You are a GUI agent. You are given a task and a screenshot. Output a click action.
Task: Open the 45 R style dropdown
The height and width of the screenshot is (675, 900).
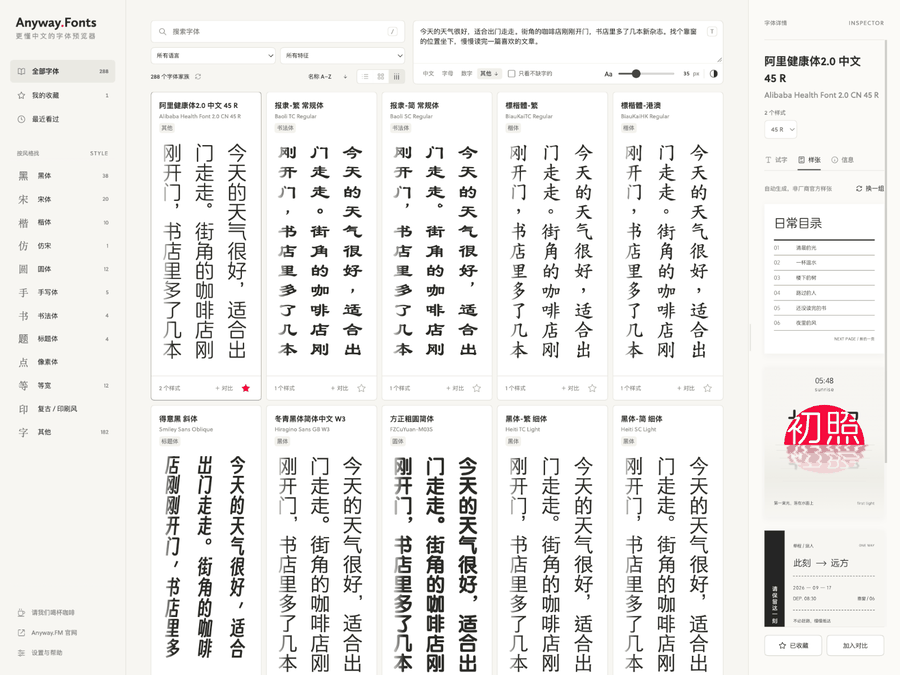click(x=781, y=130)
